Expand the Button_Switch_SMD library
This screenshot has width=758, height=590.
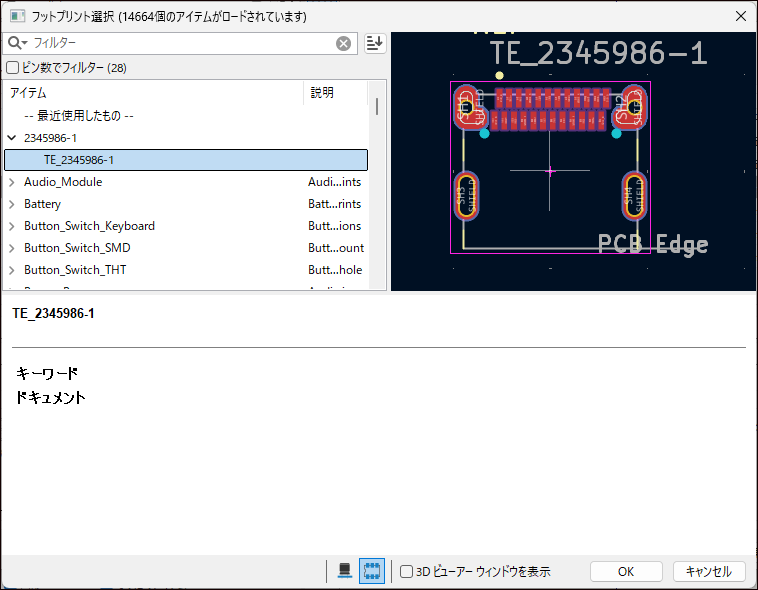click(x=12, y=248)
